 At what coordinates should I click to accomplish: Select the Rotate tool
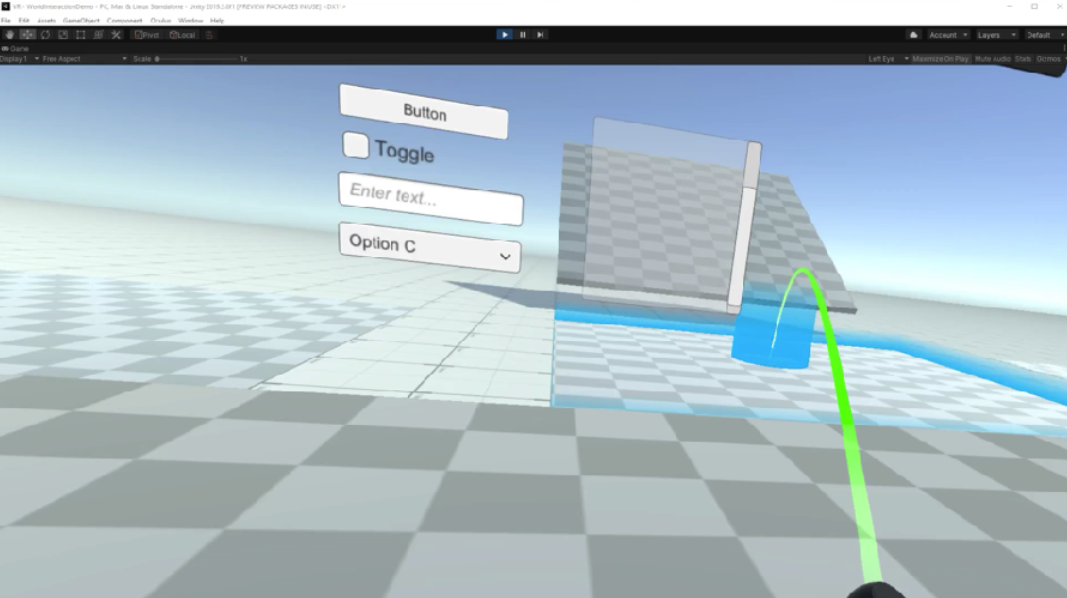point(45,35)
